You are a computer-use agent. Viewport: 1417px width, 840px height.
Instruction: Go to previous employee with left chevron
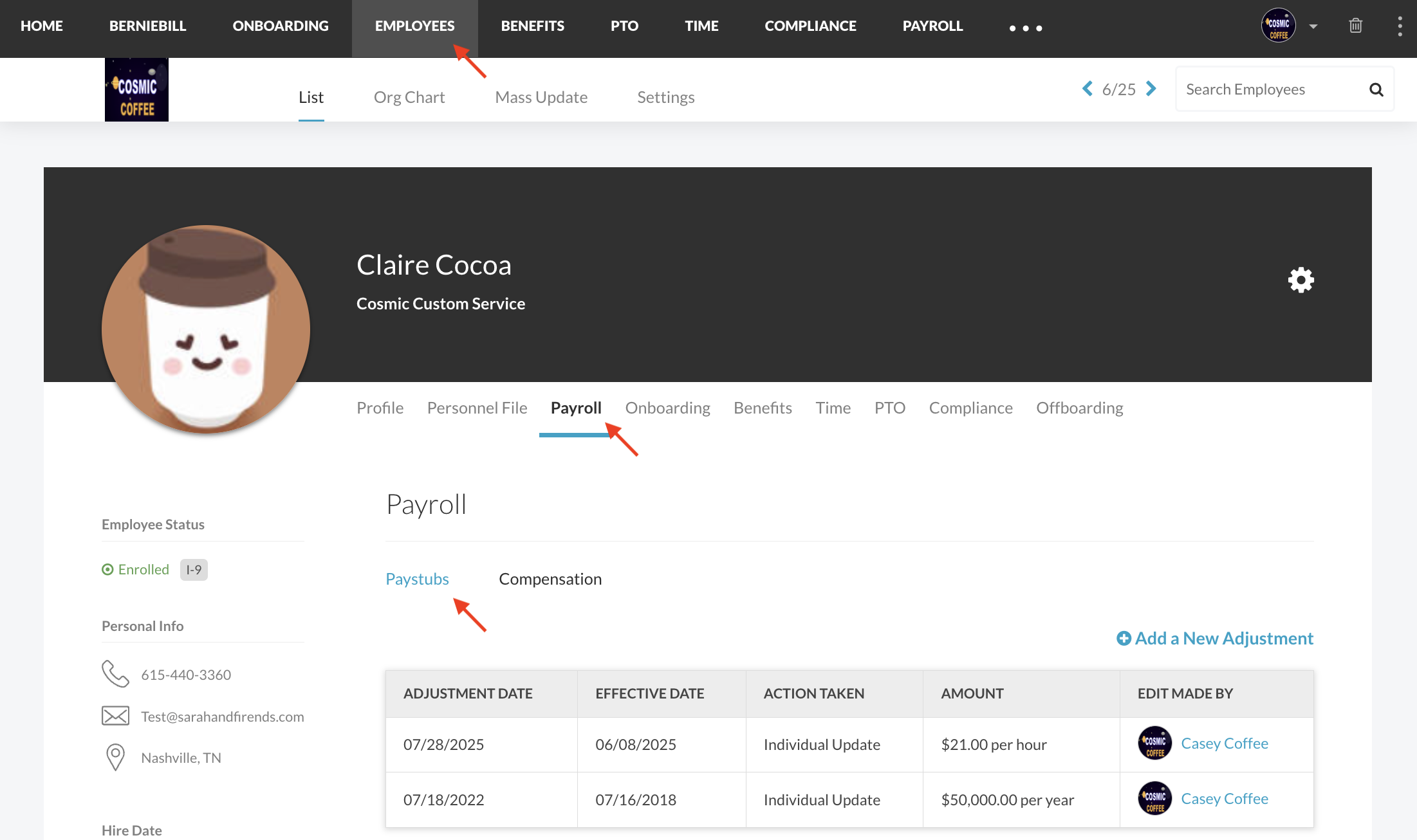point(1088,89)
